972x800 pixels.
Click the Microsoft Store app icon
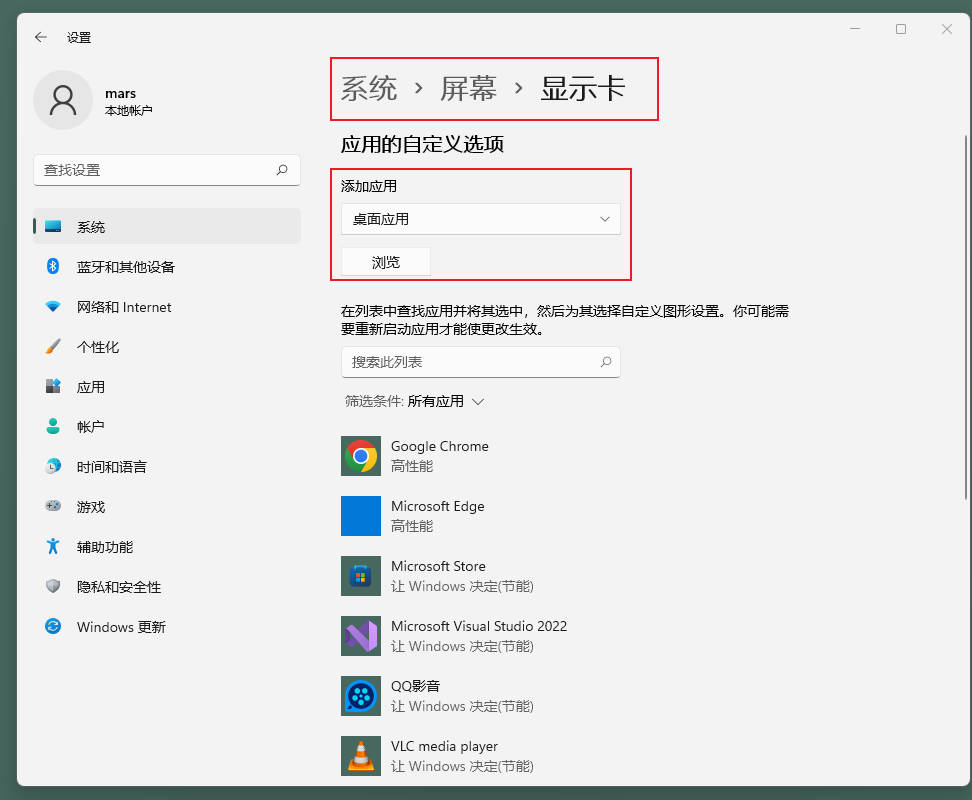[361, 576]
